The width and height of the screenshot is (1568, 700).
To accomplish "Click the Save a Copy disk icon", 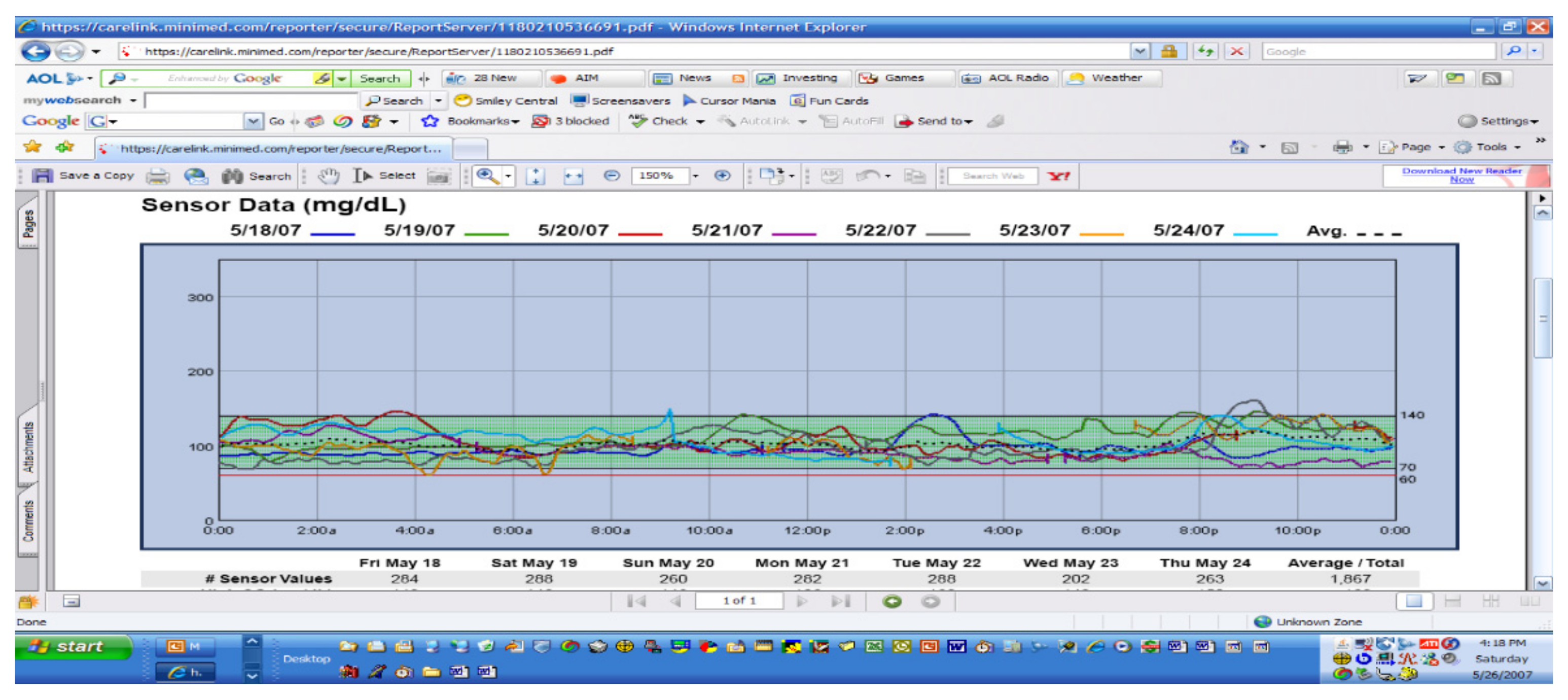I will click(42, 176).
